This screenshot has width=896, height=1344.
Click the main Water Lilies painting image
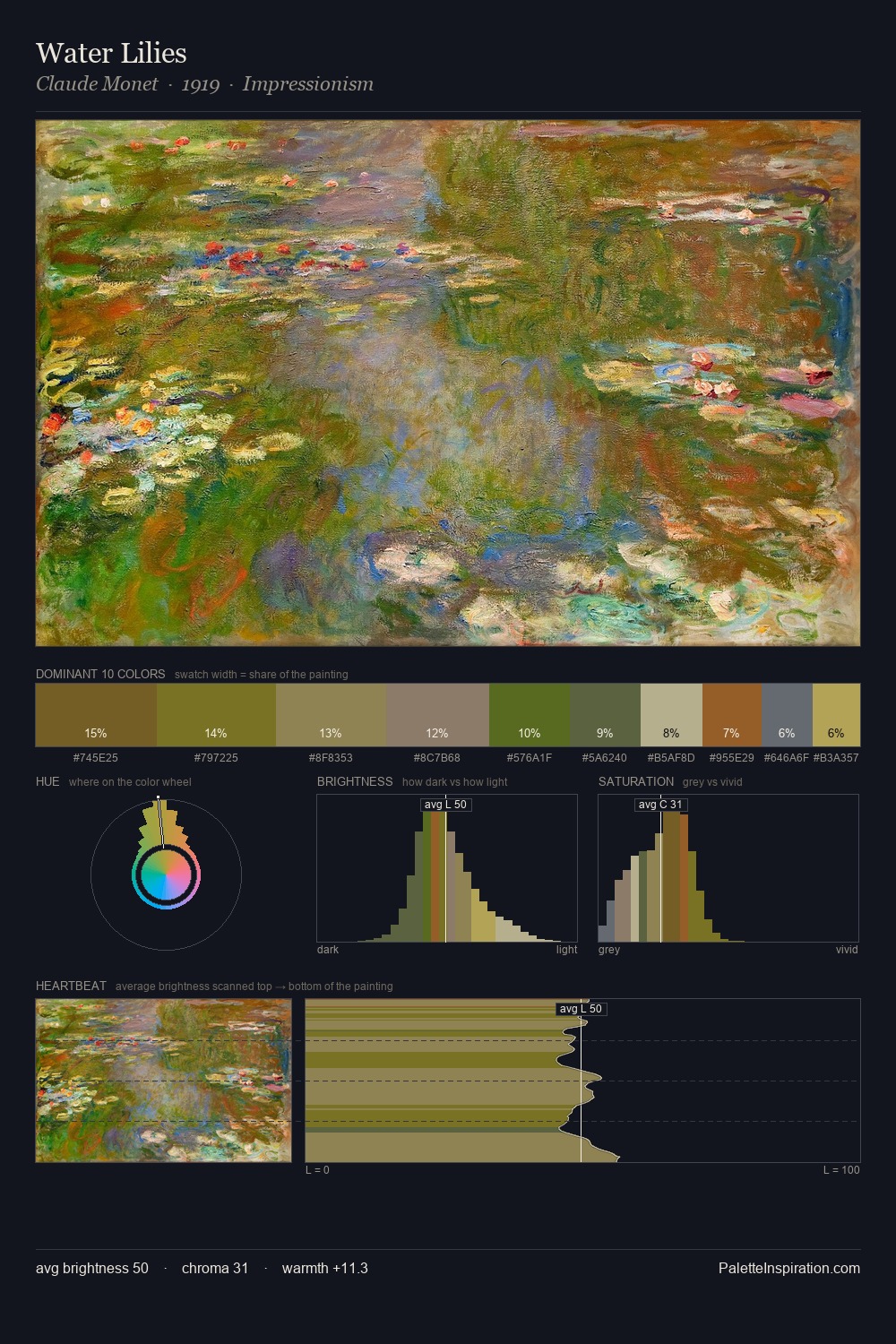tap(448, 383)
